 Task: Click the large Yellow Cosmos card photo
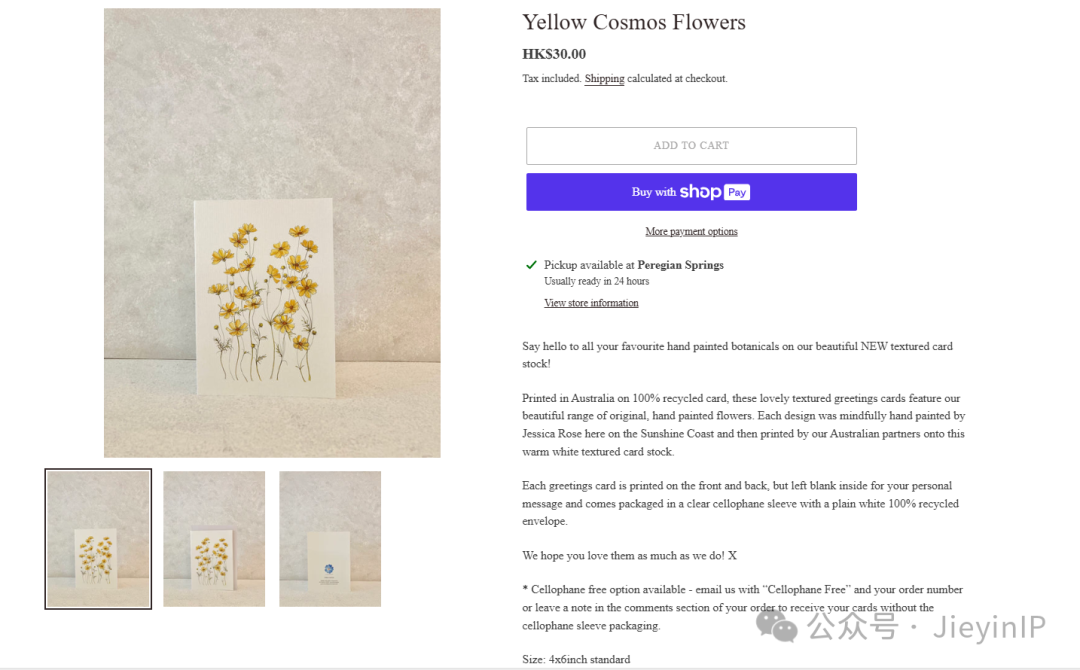272,233
